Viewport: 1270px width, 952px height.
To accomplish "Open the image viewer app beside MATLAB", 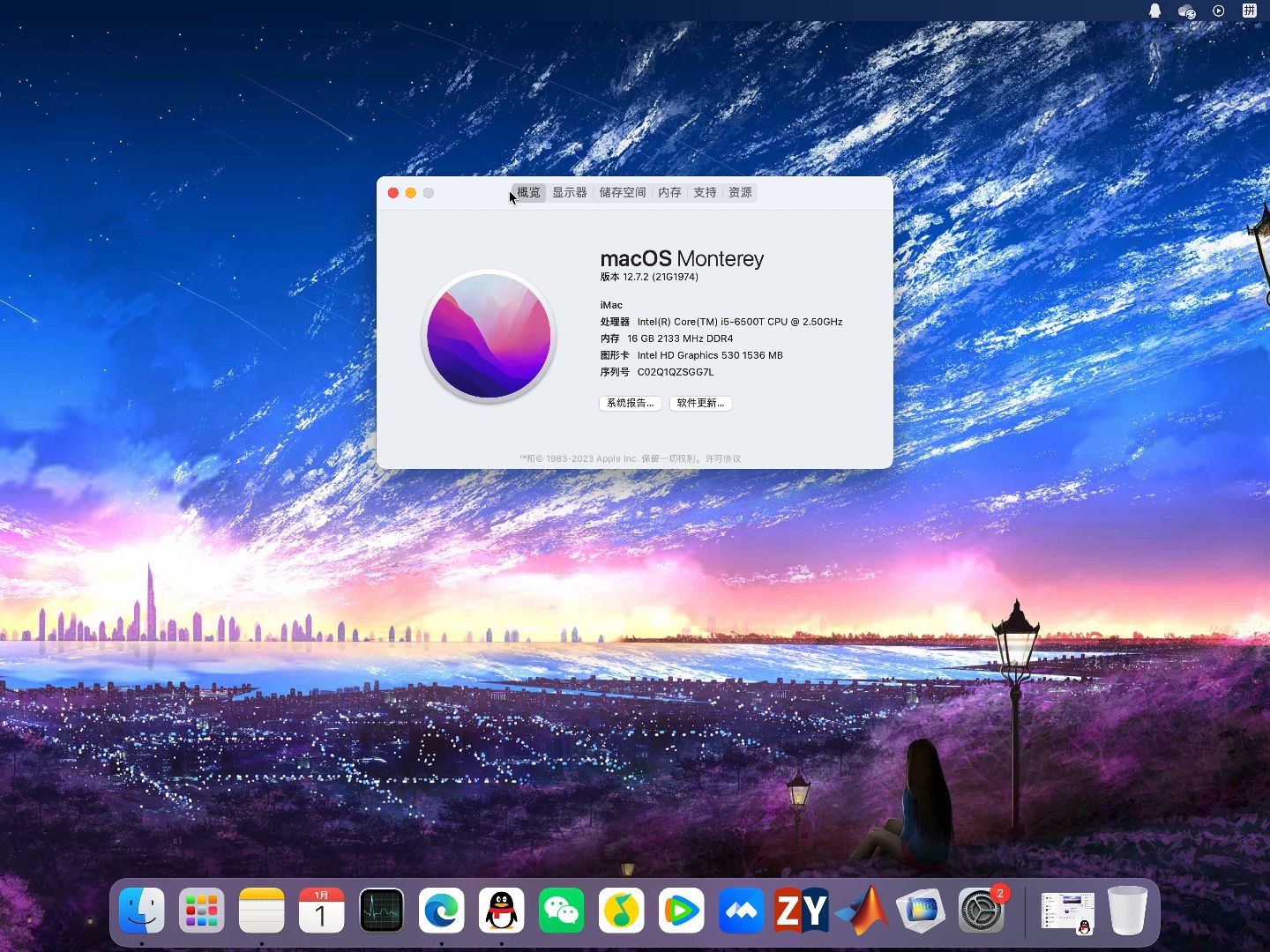I will (x=922, y=911).
